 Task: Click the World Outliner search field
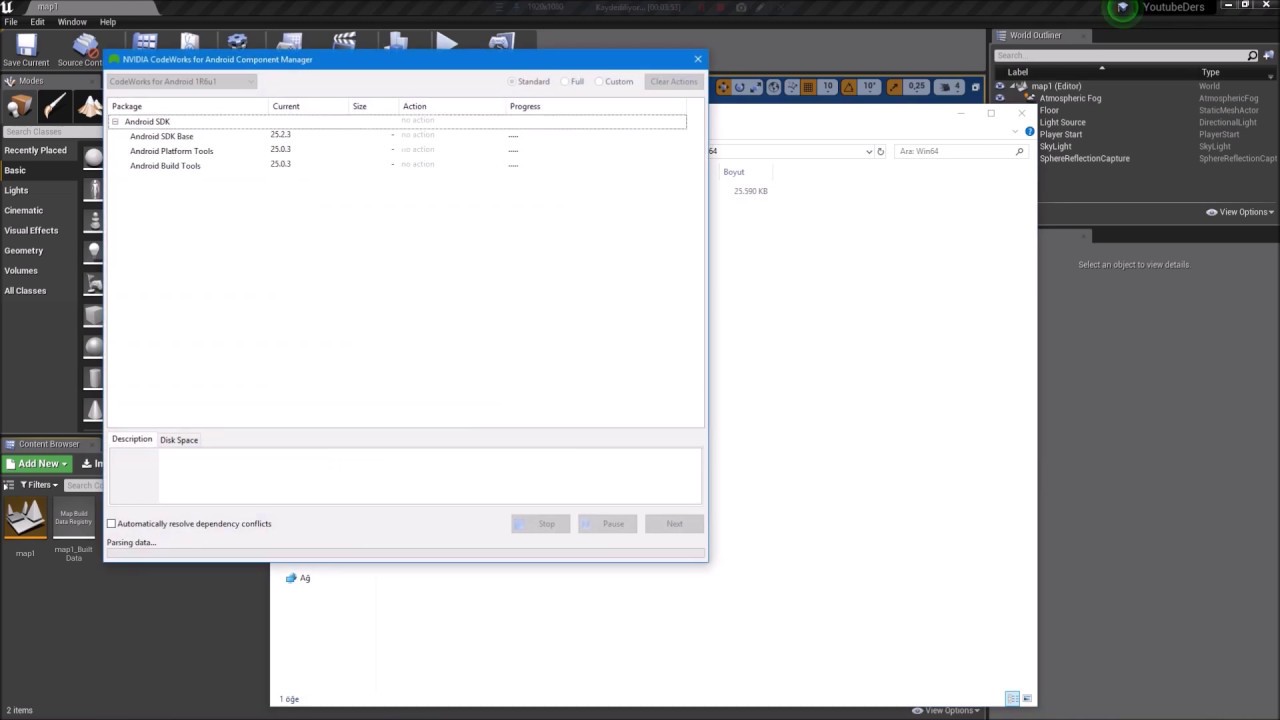coord(1124,55)
